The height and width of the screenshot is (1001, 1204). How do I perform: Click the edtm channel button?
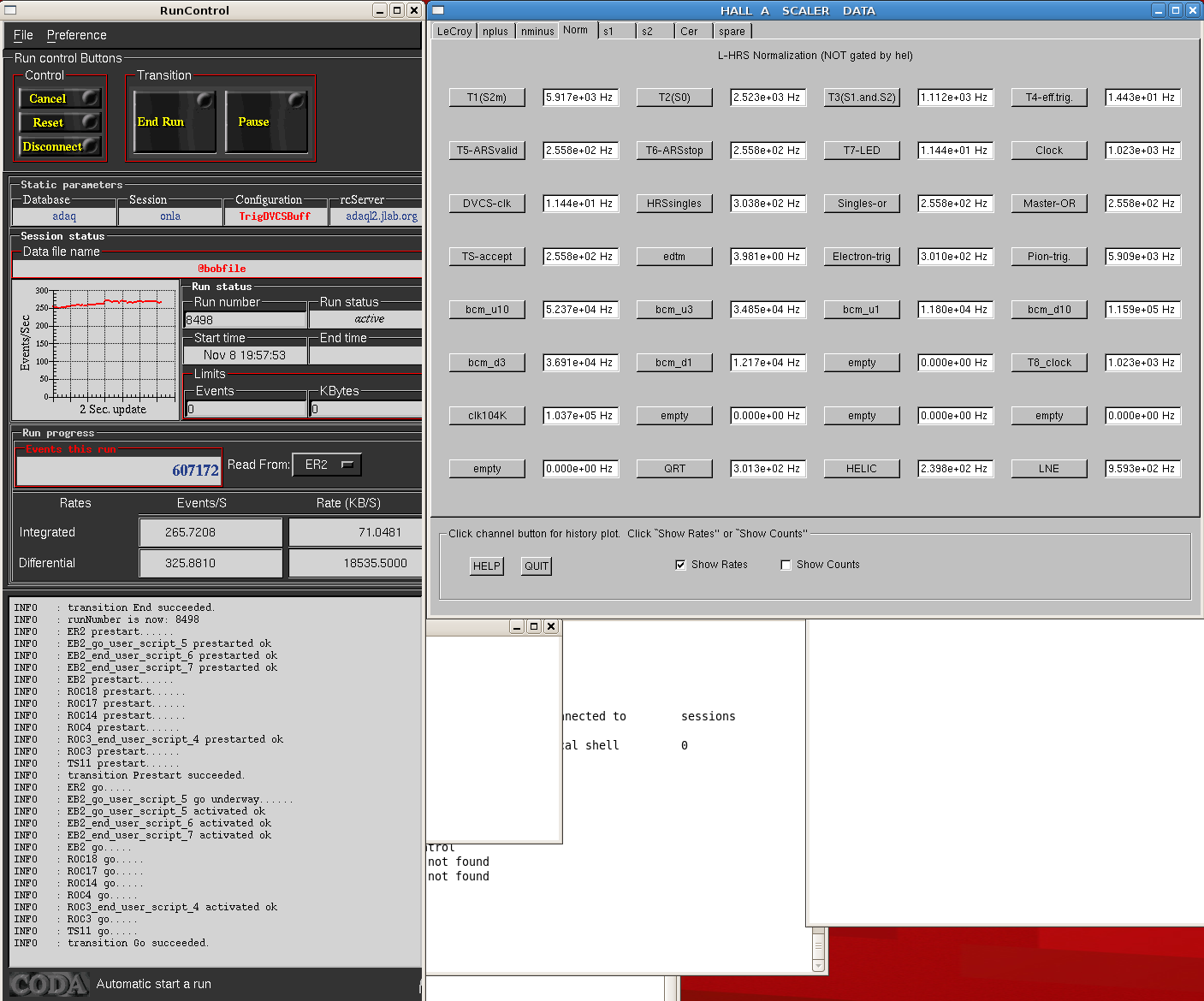coord(674,257)
